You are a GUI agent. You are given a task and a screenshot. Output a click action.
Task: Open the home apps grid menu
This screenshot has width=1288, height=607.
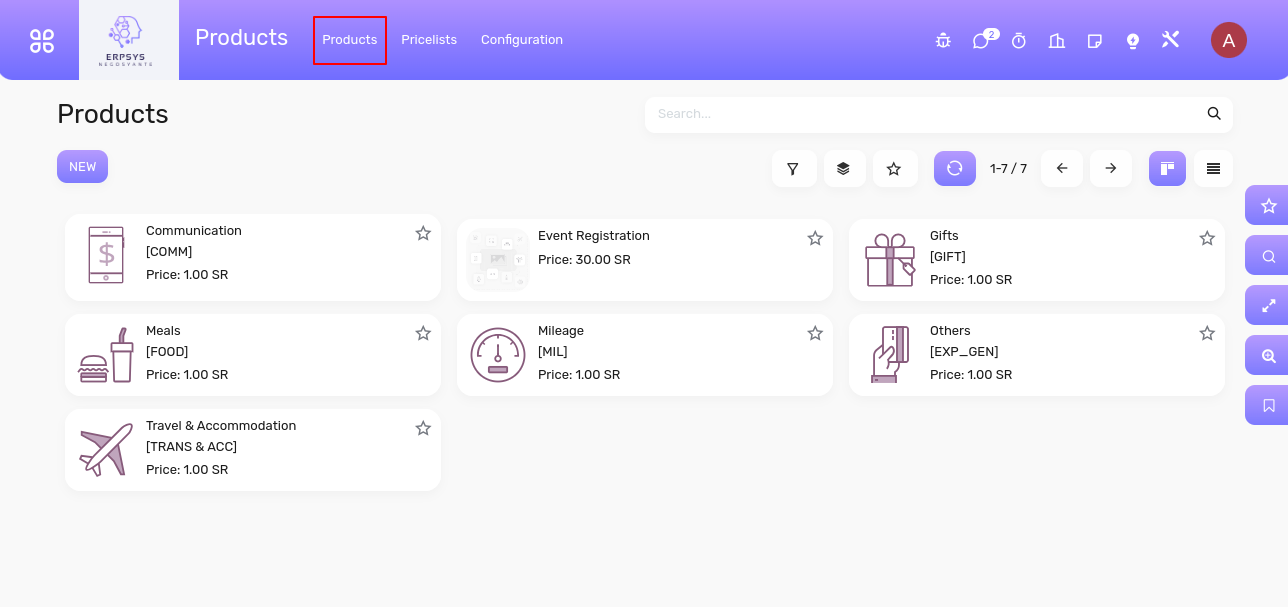[42, 40]
